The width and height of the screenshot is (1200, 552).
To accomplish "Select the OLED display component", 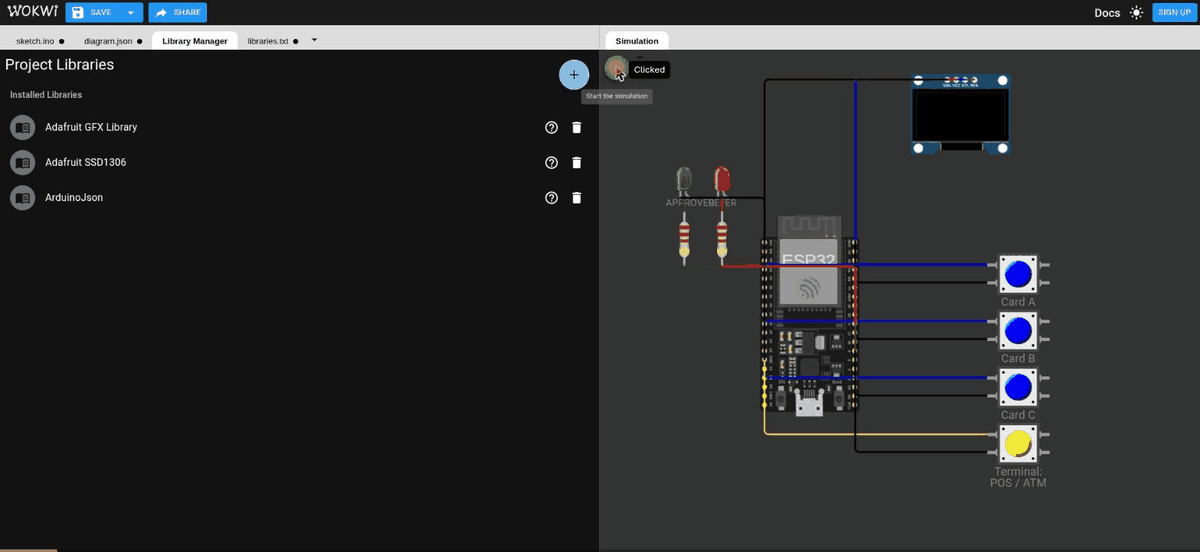I will coord(961,114).
